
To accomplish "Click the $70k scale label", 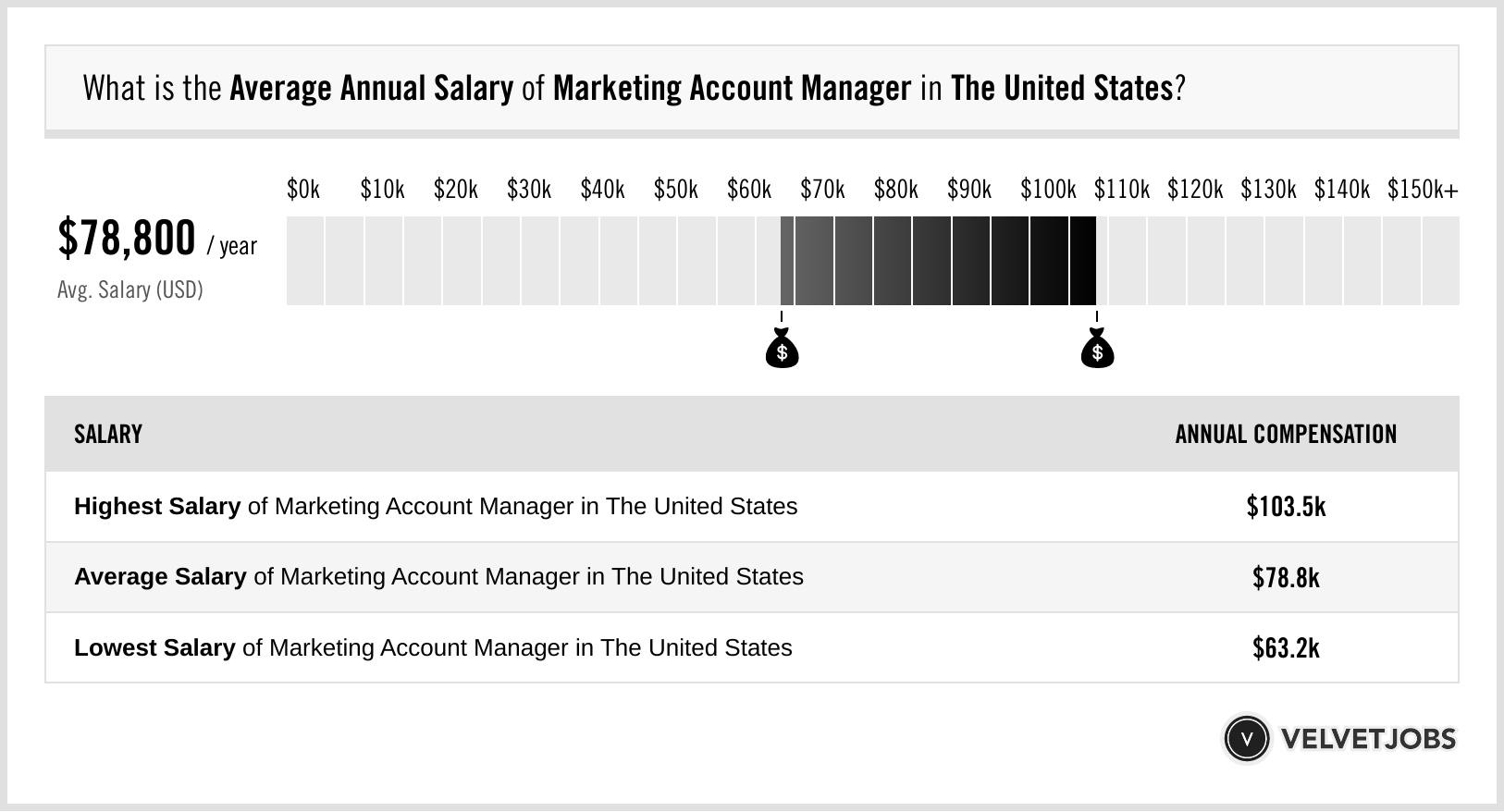I will 822,190.
